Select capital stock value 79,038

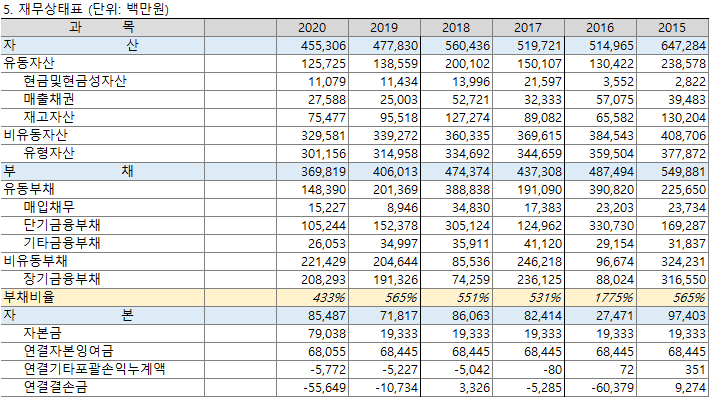(327, 334)
